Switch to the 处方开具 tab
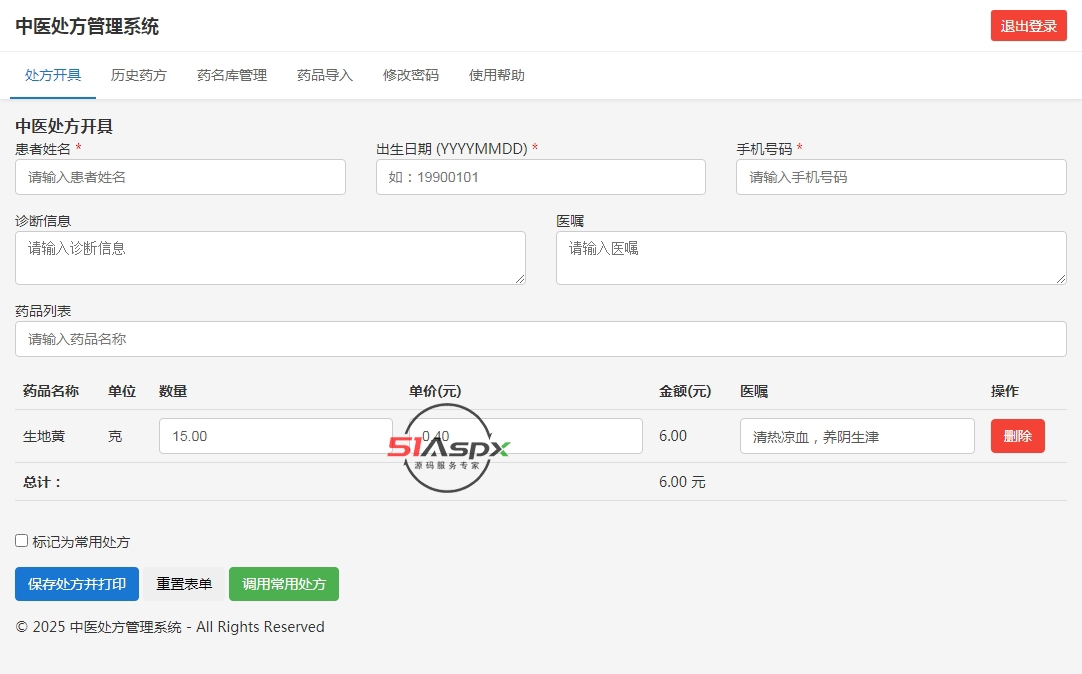Image resolution: width=1082 pixels, height=674 pixels. click(x=53, y=75)
